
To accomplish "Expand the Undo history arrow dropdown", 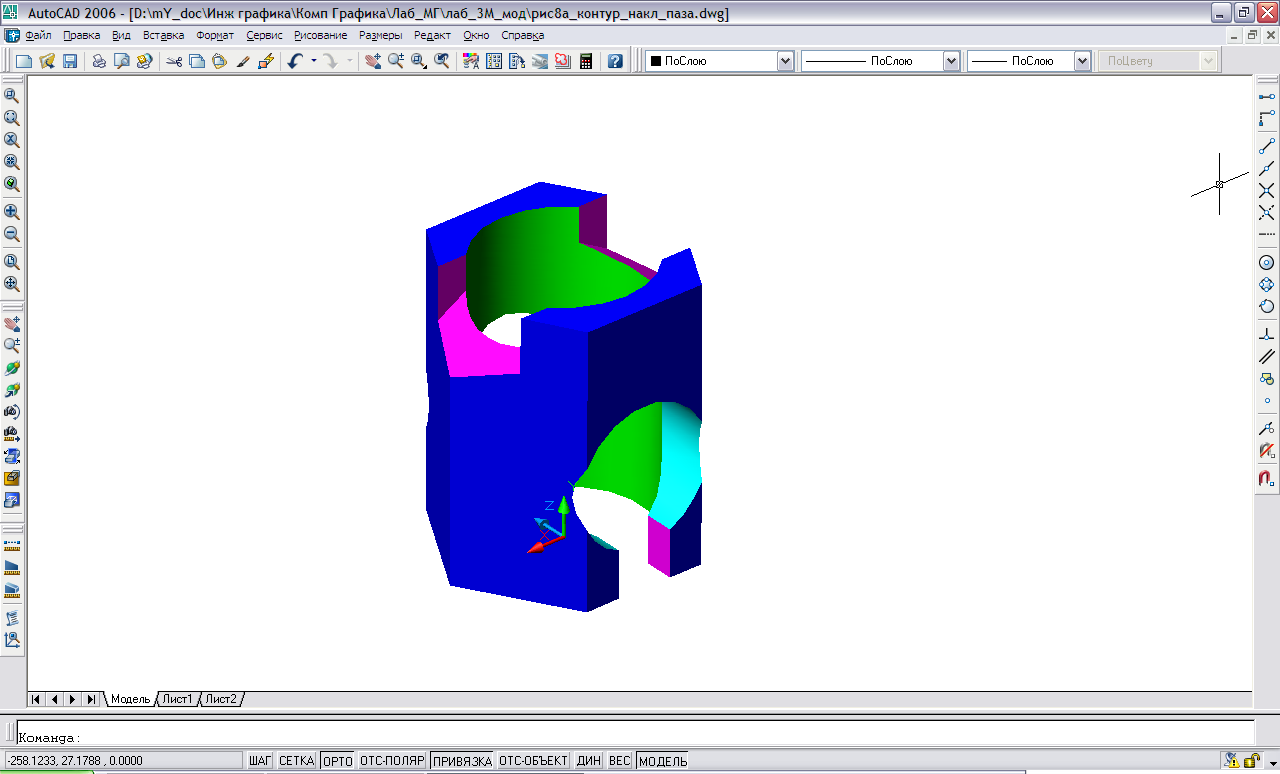I will click(x=314, y=61).
